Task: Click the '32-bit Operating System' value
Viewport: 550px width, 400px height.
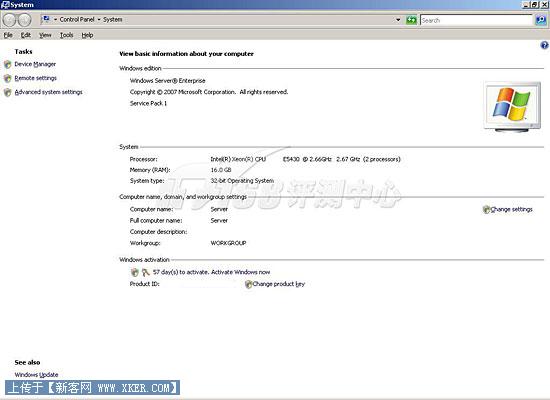Action: point(242,181)
